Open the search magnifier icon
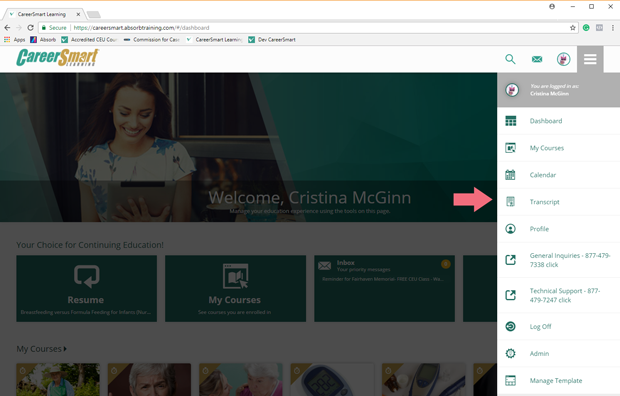Screen dimensions: 620x396 [510, 59]
